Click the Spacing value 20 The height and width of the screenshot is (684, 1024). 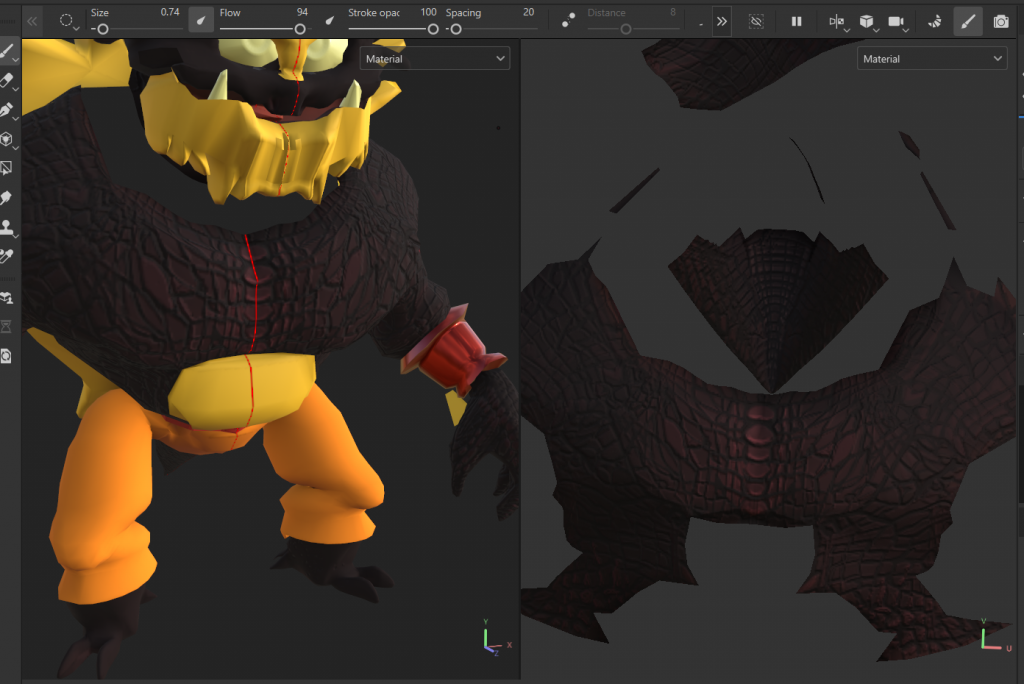[528, 12]
